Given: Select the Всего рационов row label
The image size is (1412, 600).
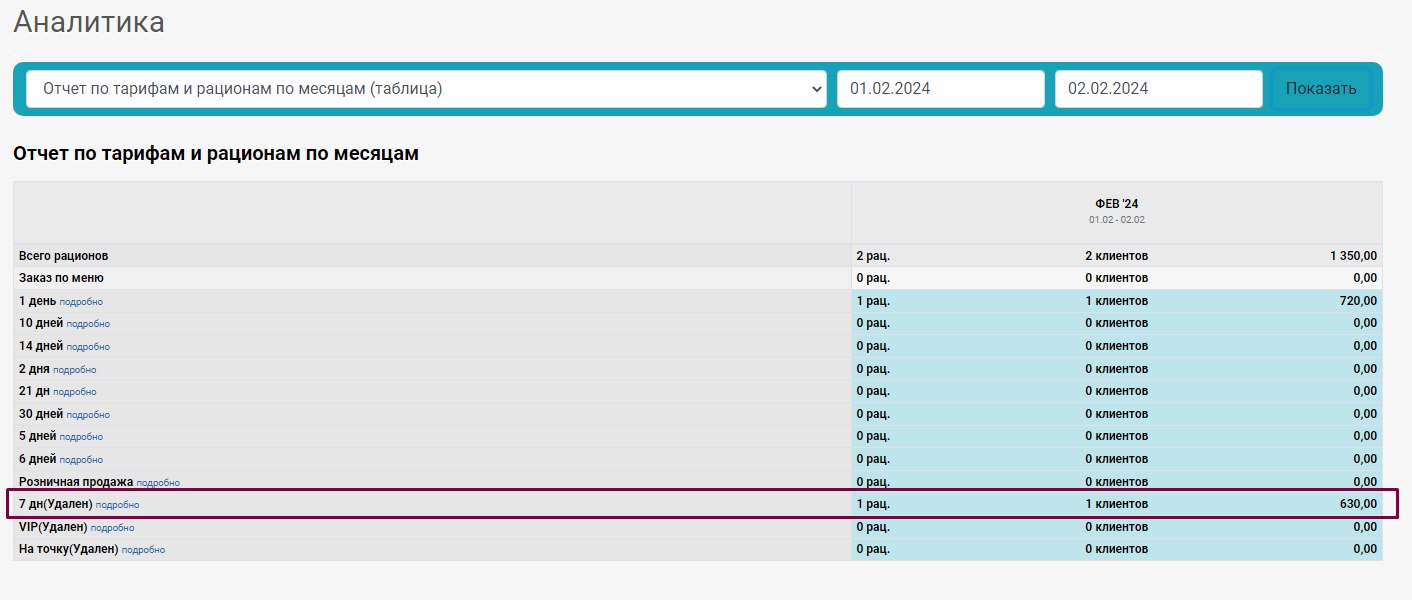Looking at the screenshot, I should click(x=64, y=256).
